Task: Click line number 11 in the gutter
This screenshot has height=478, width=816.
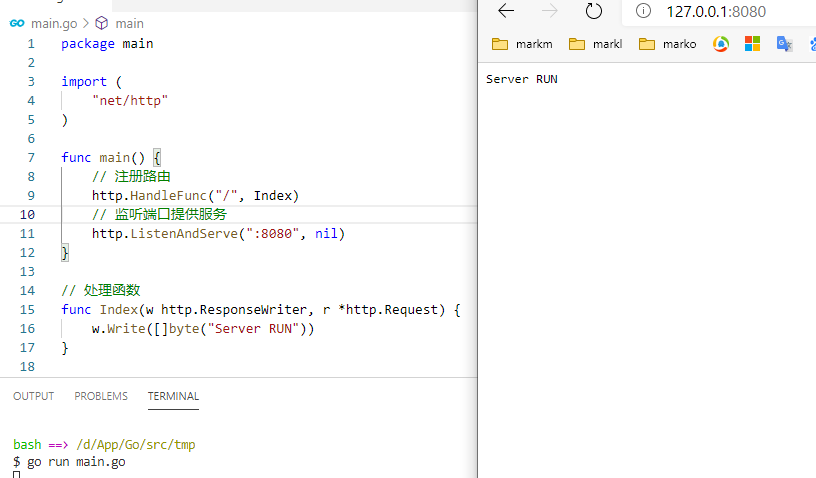Action: pyautogui.click(x=28, y=234)
